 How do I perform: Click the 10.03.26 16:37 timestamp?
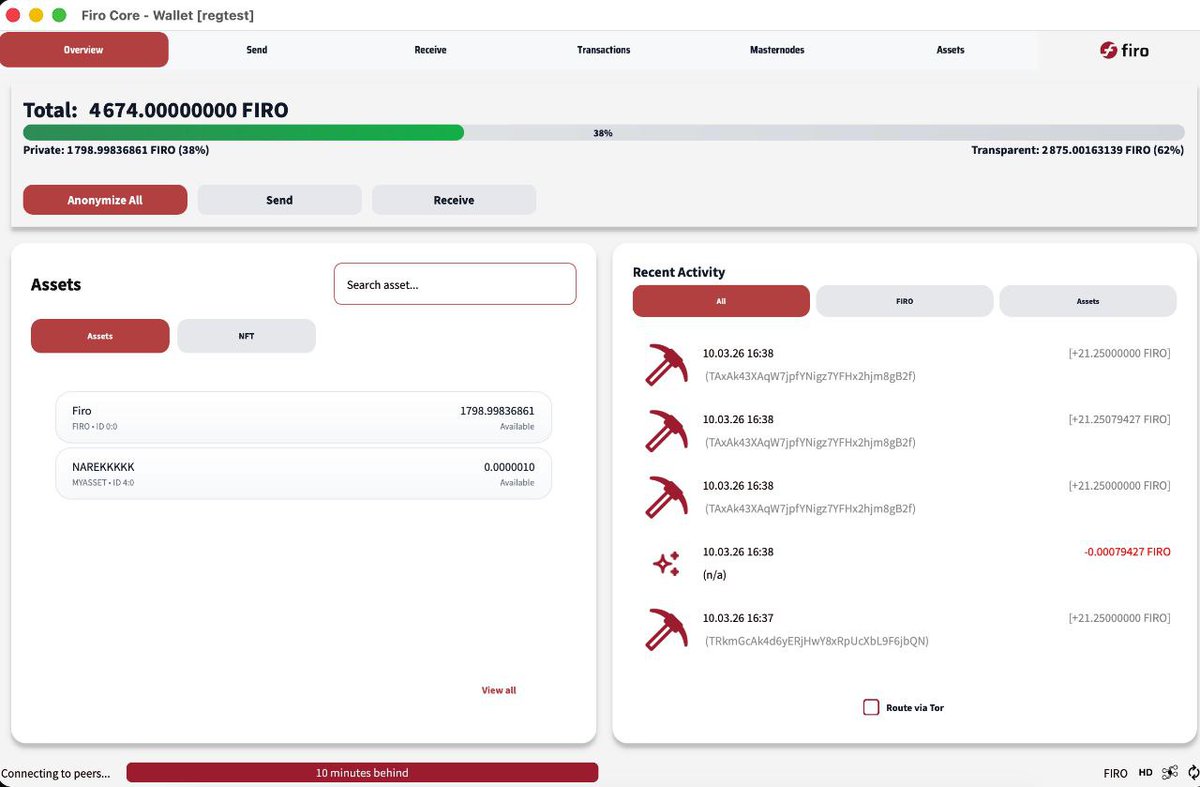pyautogui.click(x=738, y=618)
